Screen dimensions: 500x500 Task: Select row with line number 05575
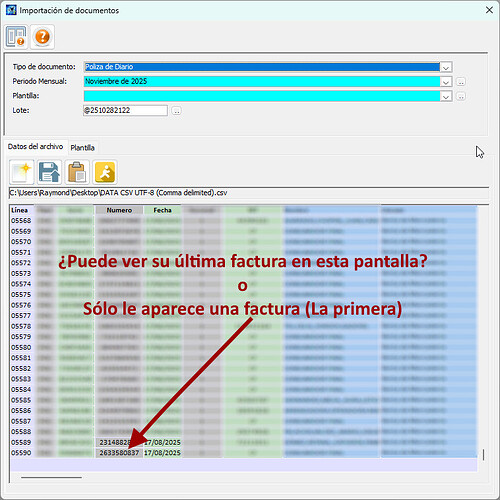(243, 295)
